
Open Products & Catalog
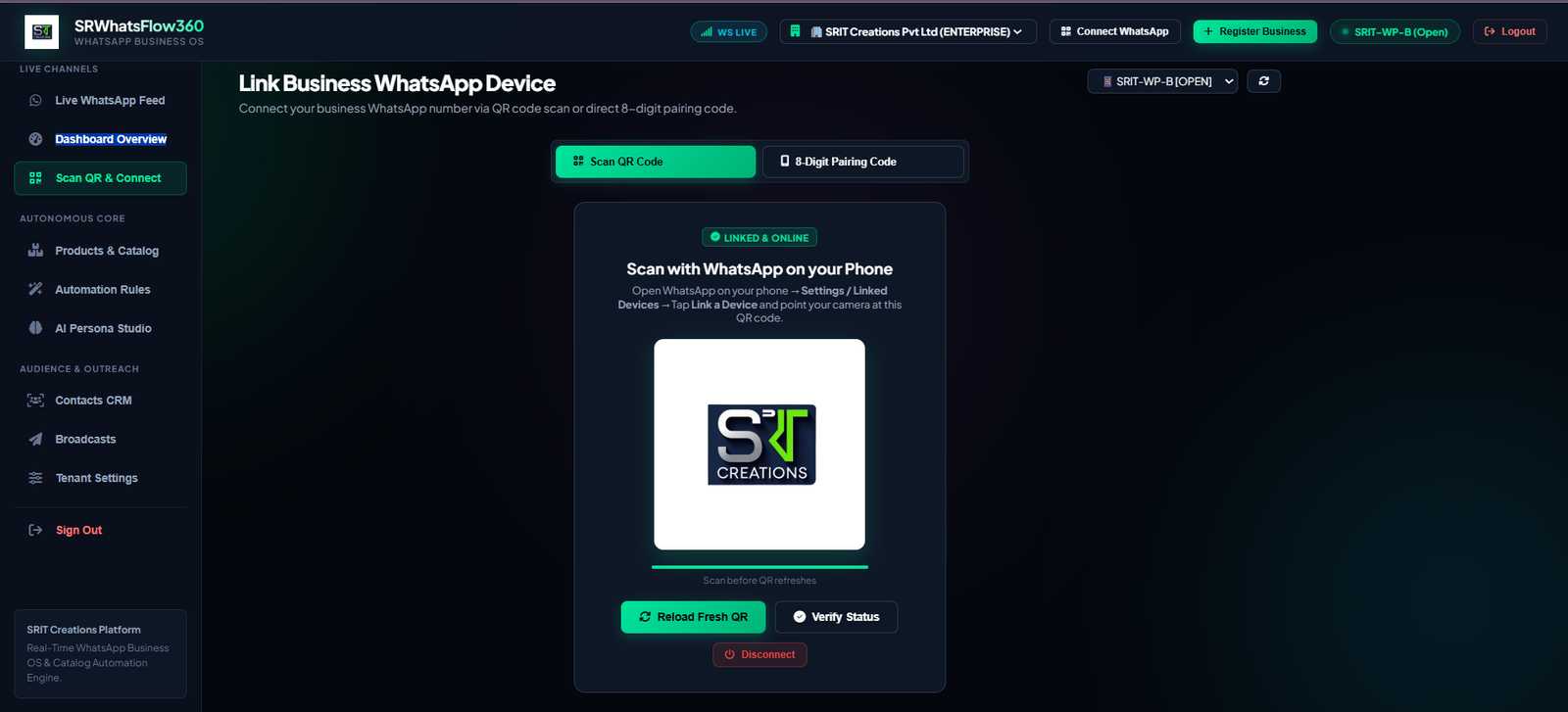(100, 251)
